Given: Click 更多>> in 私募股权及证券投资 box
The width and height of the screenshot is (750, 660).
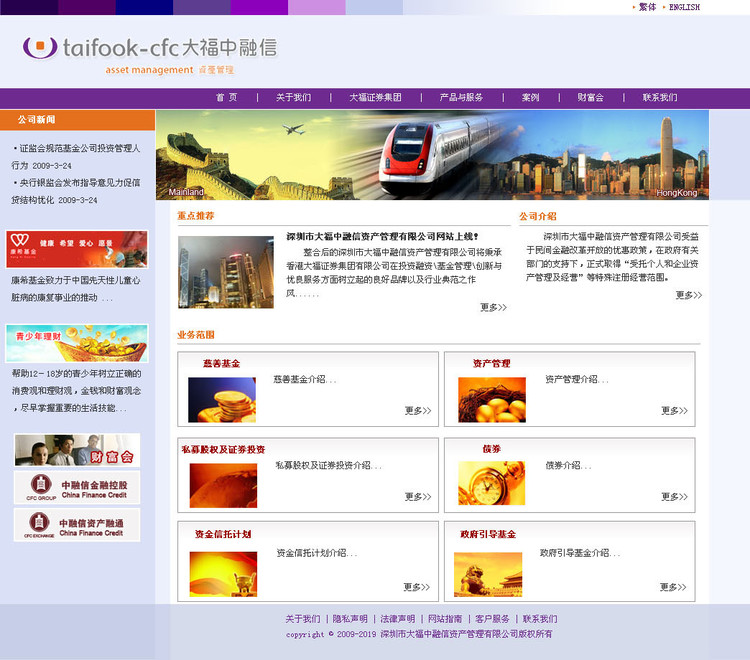Looking at the screenshot, I should [418, 496].
